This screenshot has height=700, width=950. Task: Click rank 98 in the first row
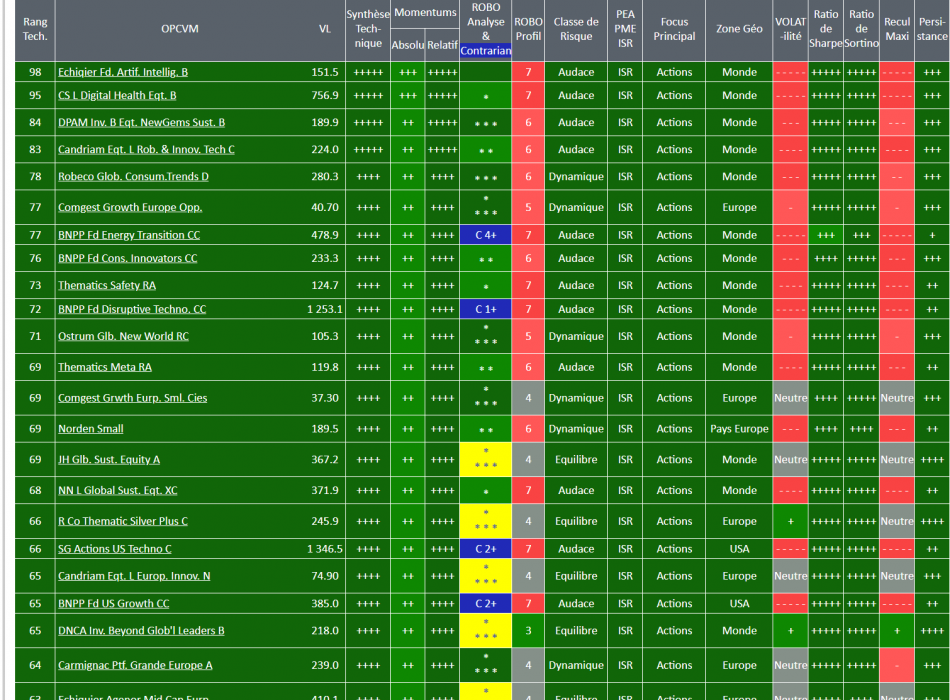coord(35,72)
